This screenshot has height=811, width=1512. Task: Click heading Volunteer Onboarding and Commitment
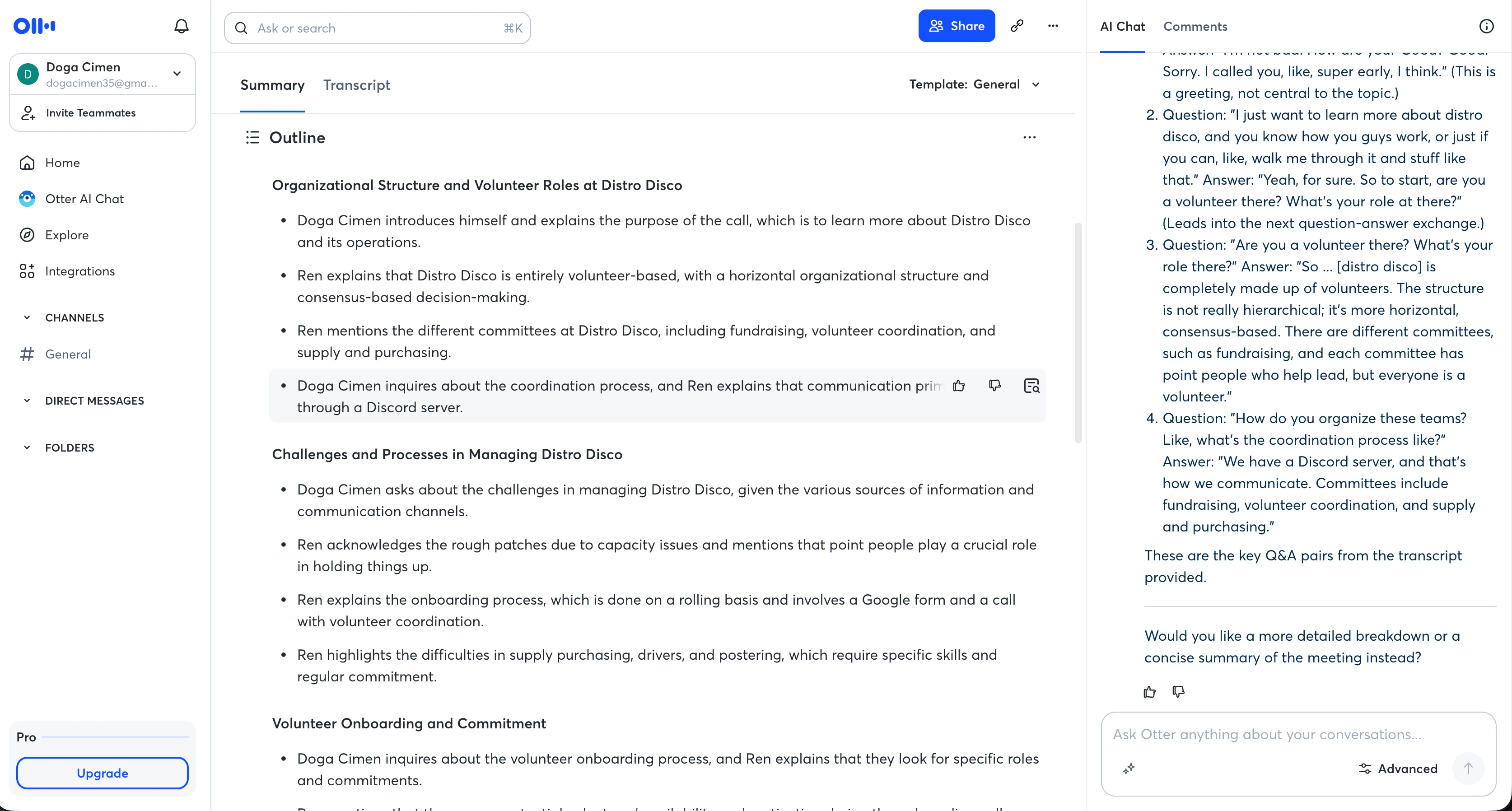click(x=409, y=723)
